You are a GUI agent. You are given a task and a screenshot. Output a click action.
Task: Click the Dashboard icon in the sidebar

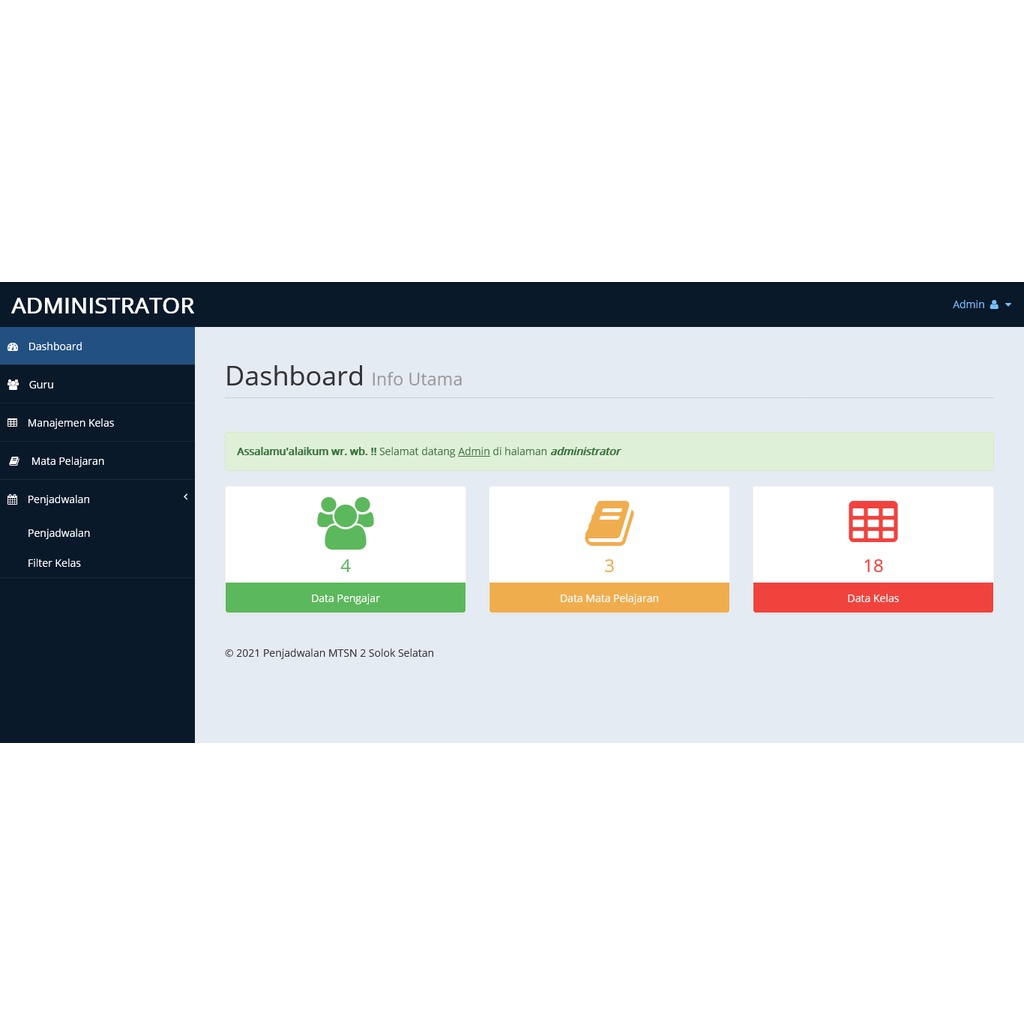[13, 346]
